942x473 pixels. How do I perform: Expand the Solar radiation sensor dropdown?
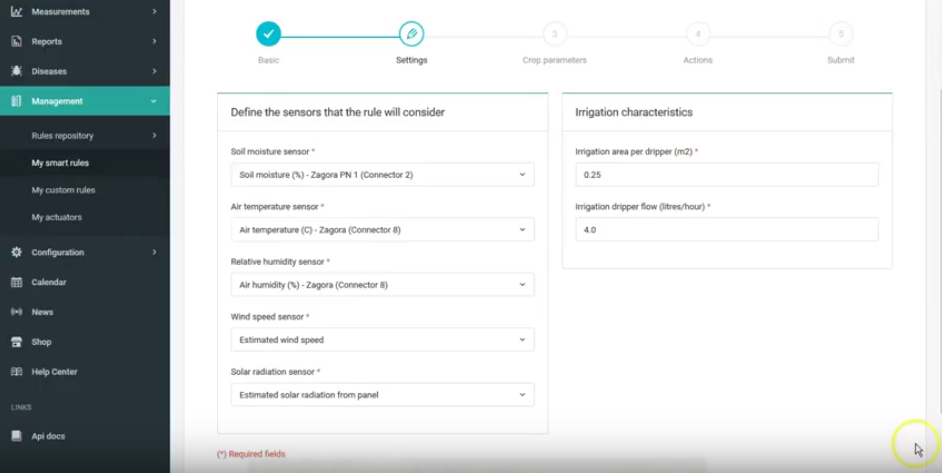pos(382,395)
